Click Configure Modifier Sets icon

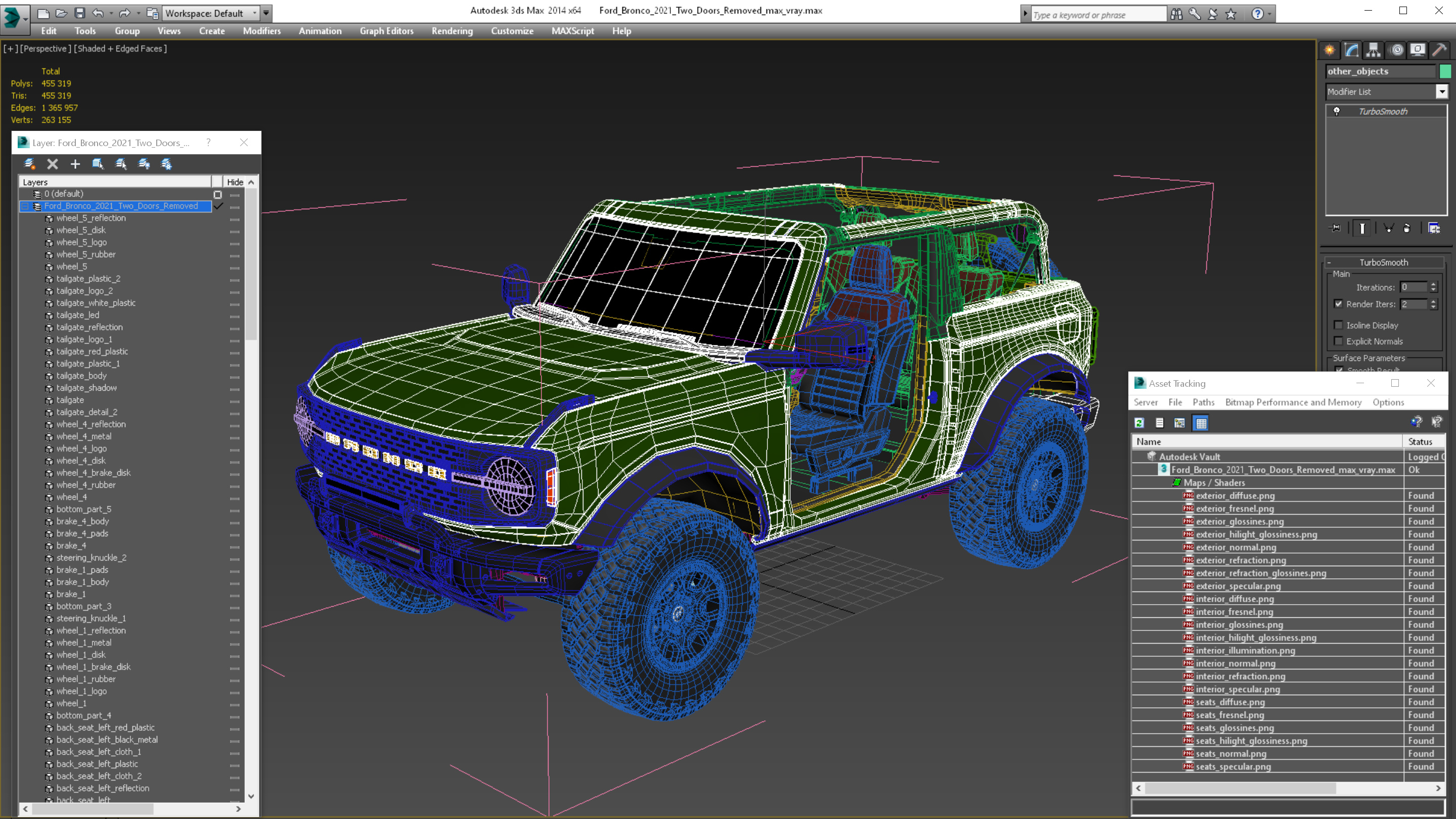[x=1434, y=229]
